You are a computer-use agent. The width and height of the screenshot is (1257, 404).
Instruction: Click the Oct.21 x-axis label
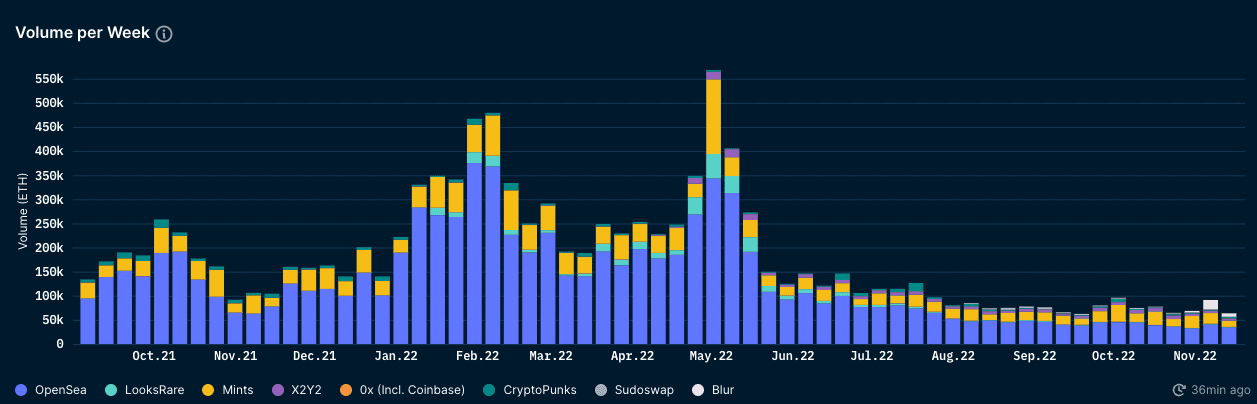(x=154, y=356)
